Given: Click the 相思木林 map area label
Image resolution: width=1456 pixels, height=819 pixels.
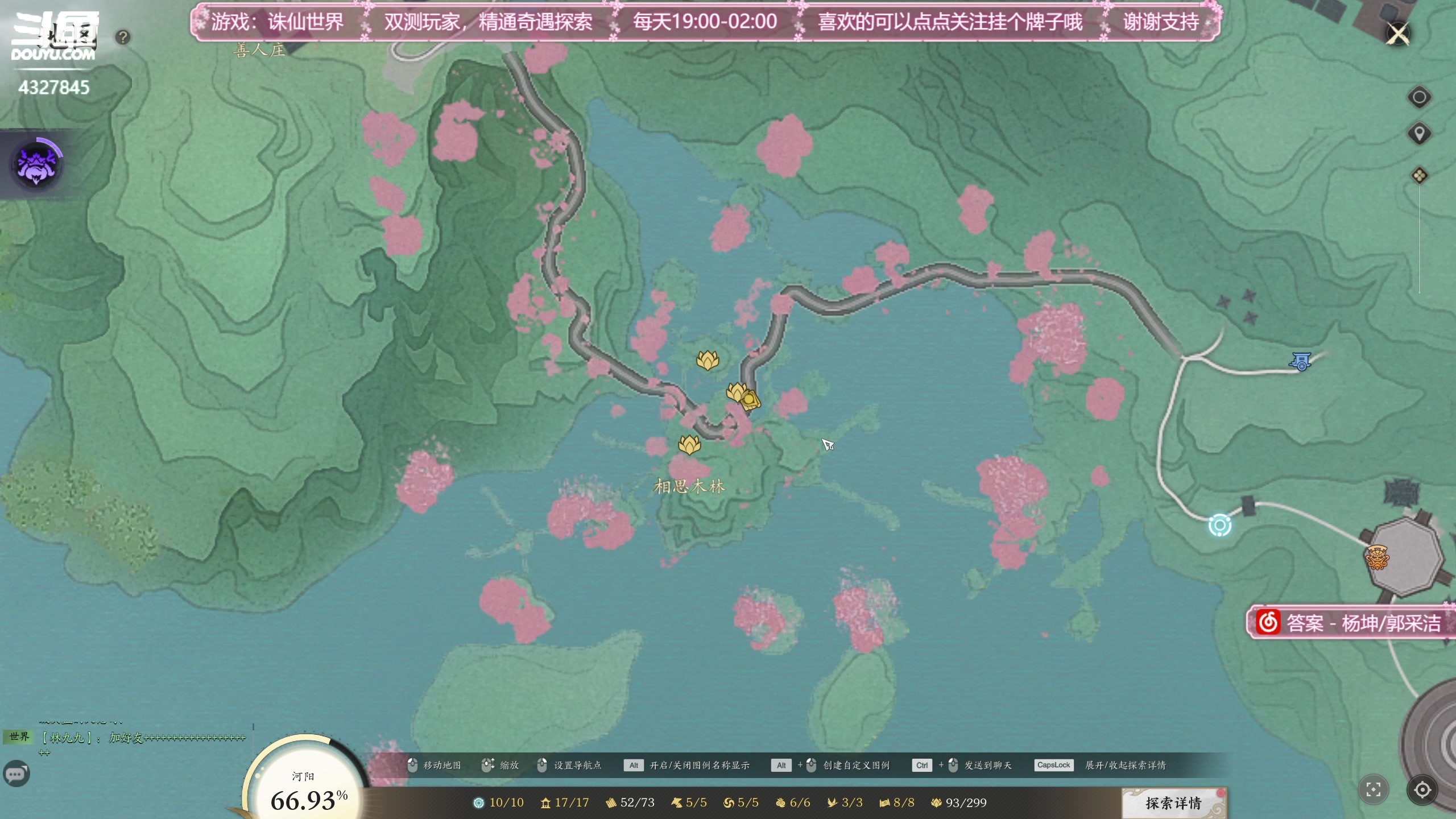Looking at the screenshot, I should click(x=689, y=486).
